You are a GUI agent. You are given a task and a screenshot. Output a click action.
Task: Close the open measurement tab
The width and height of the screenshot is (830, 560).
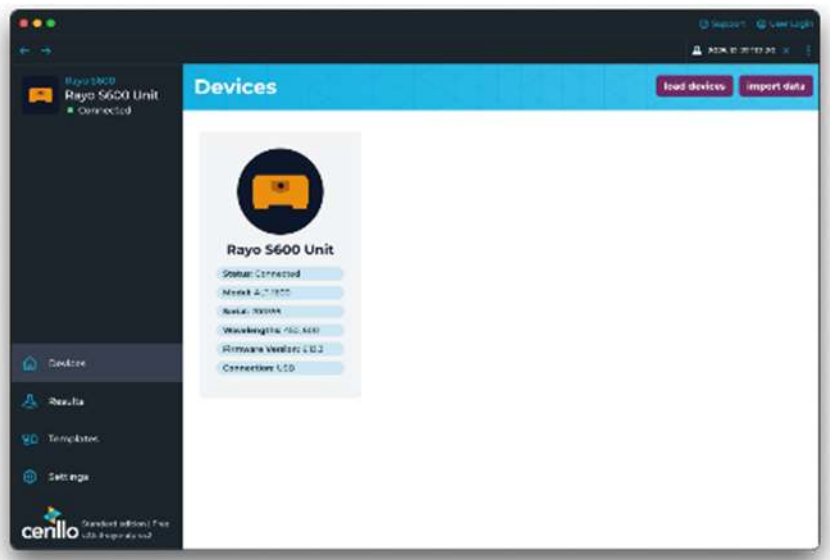pyautogui.click(x=786, y=50)
